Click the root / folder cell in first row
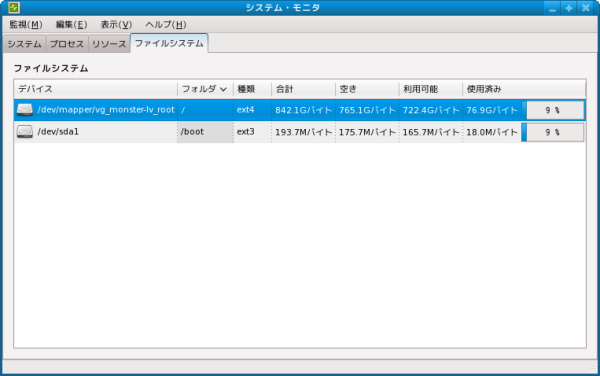 tap(205, 110)
